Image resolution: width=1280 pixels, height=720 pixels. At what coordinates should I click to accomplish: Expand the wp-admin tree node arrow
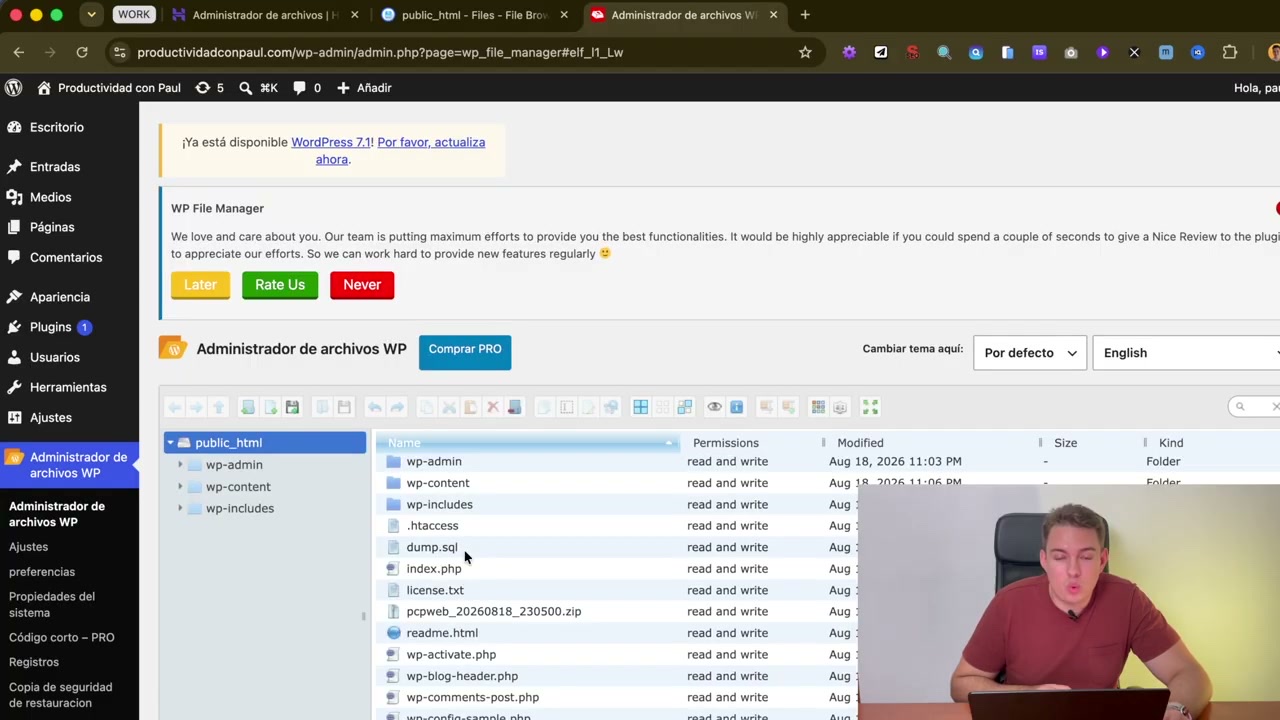click(181, 465)
